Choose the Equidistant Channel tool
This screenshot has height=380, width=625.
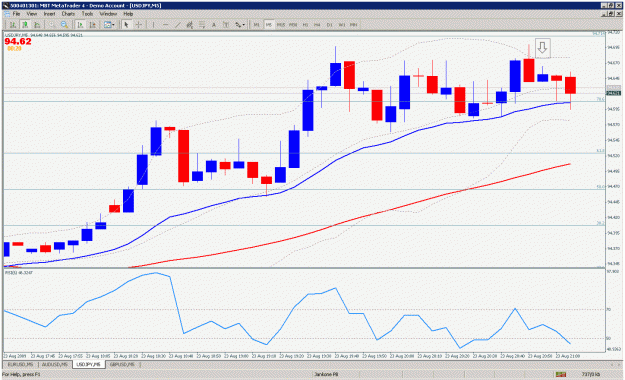tap(190, 25)
